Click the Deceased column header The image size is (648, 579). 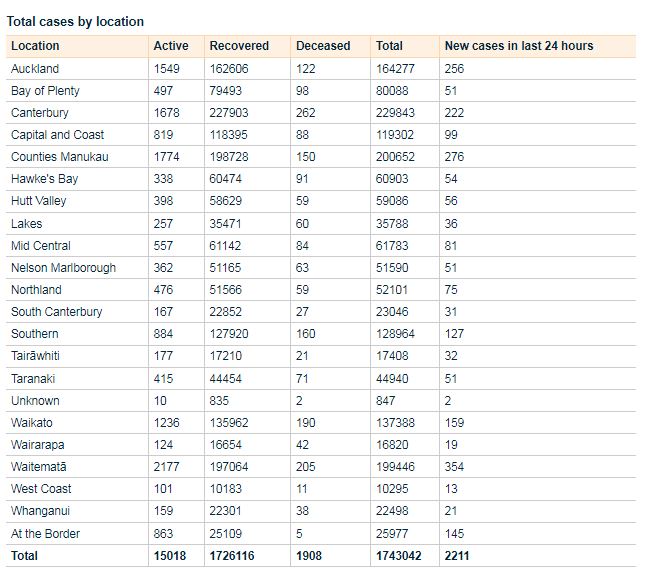click(x=323, y=46)
